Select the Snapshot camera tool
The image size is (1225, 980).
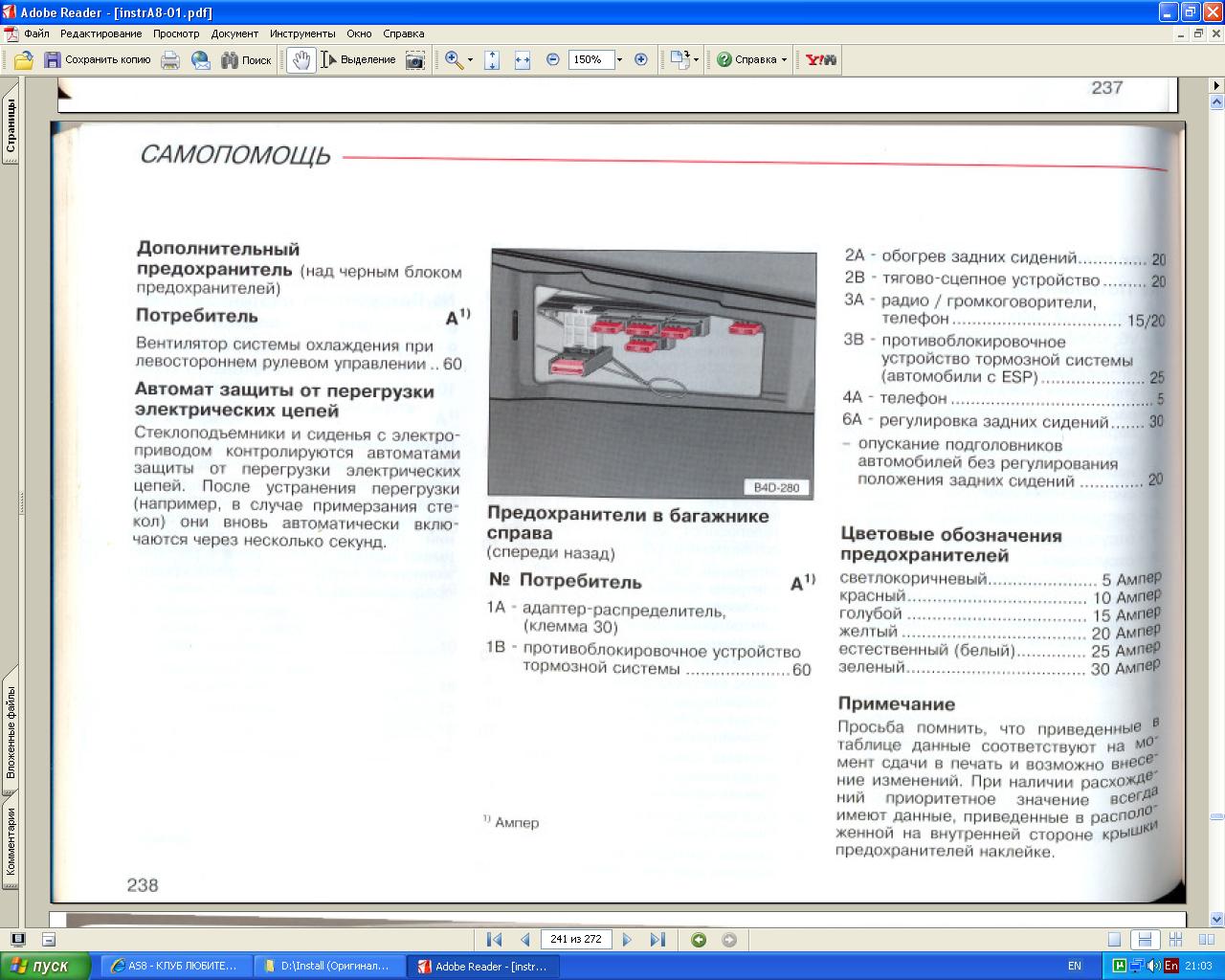coord(414,60)
